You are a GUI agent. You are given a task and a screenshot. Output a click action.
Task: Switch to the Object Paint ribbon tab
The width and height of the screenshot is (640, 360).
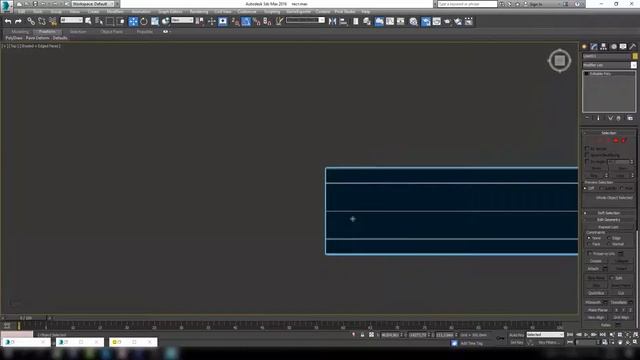click(x=111, y=31)
